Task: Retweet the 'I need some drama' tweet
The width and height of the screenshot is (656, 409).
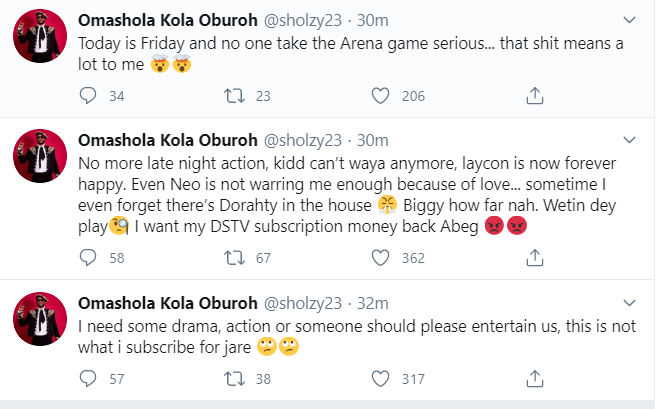Action: click(x=235, y=379)
